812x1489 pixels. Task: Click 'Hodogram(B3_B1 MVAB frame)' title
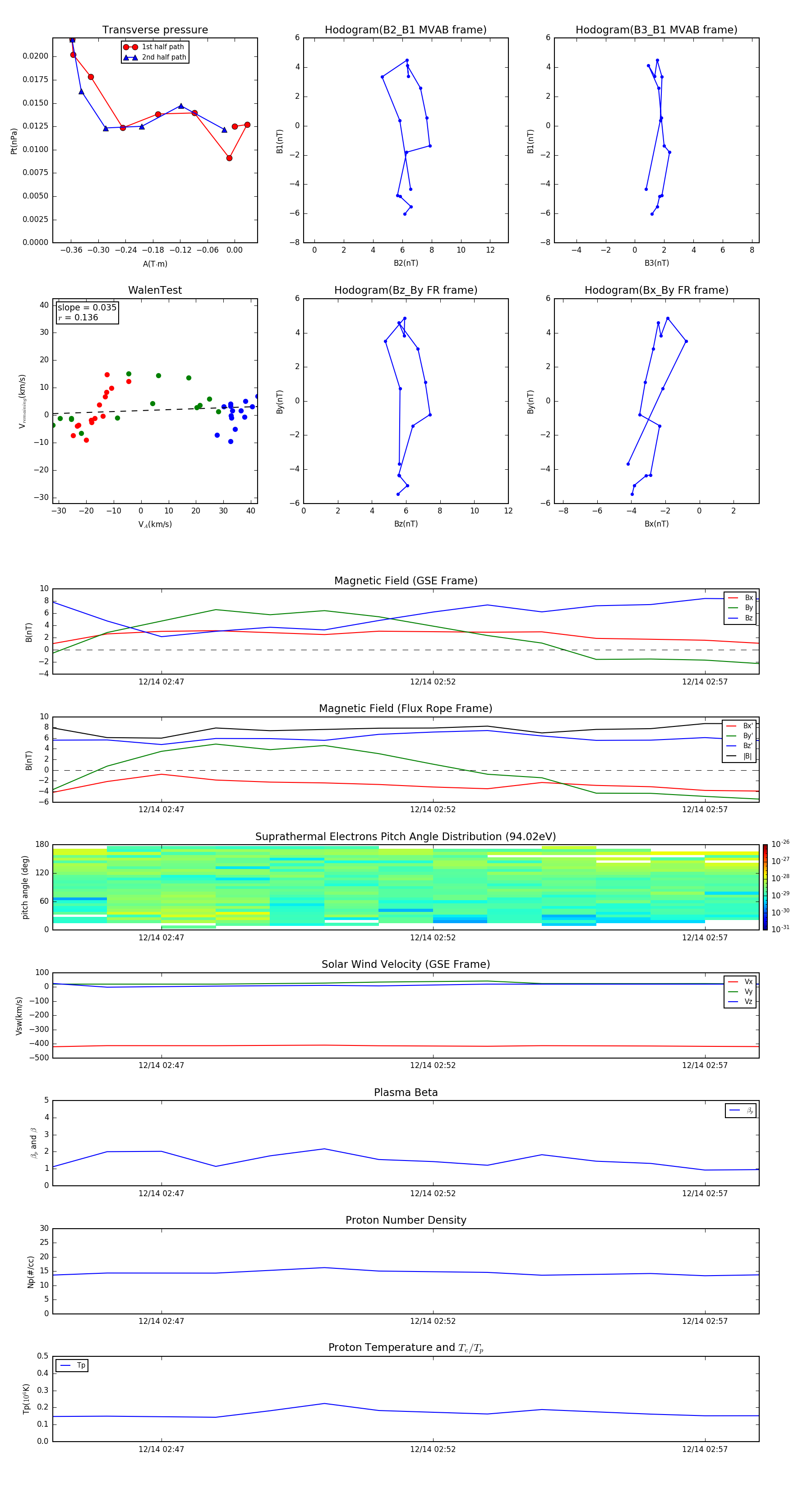[656, 30]
